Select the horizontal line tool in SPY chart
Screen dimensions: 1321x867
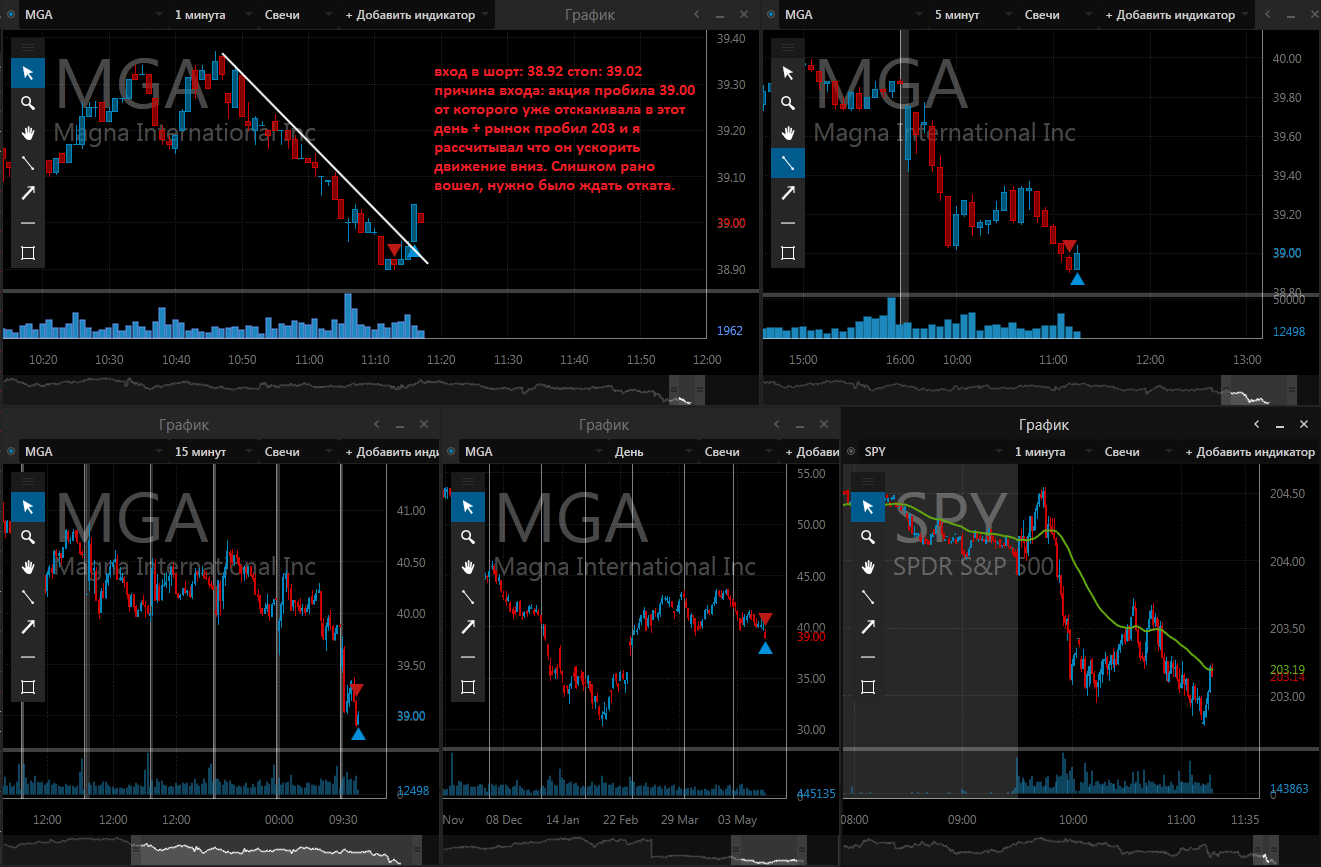click(868, 657)
